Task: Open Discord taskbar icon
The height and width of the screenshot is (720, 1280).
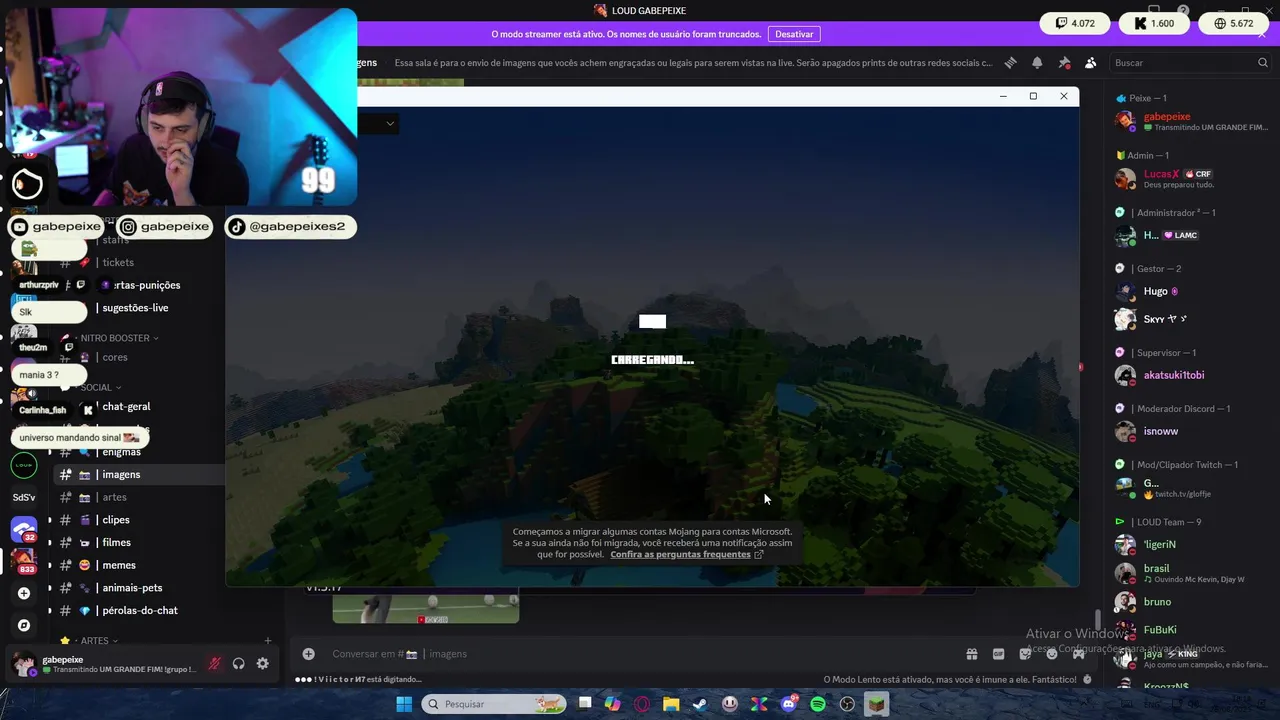Action: pyautogui.click(x=789, y=704)
